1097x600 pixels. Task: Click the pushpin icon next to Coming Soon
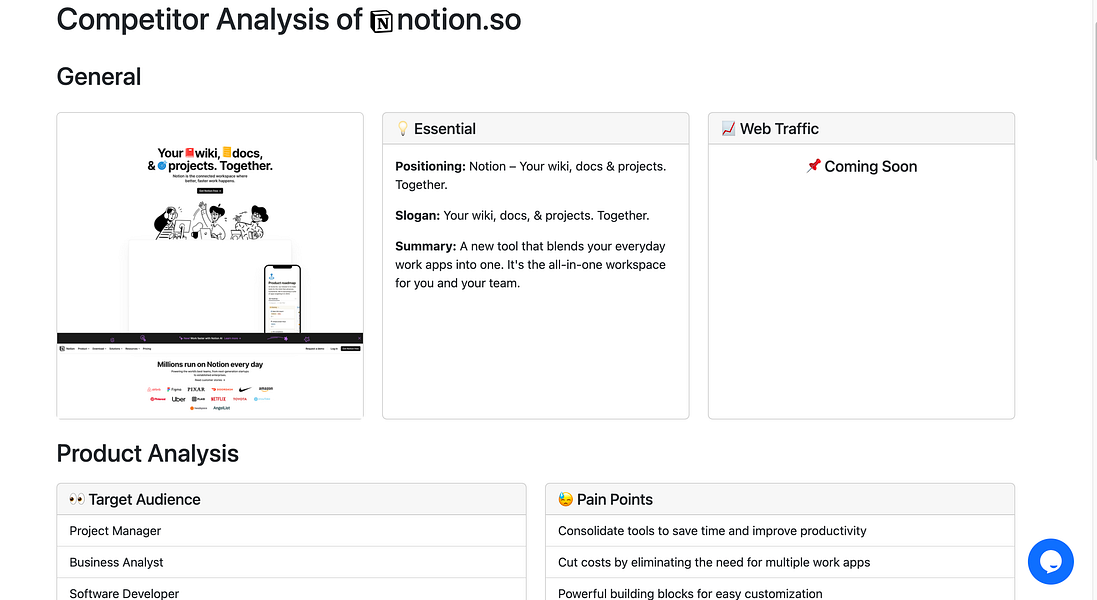pyautogui.click(x=813, y=166)
